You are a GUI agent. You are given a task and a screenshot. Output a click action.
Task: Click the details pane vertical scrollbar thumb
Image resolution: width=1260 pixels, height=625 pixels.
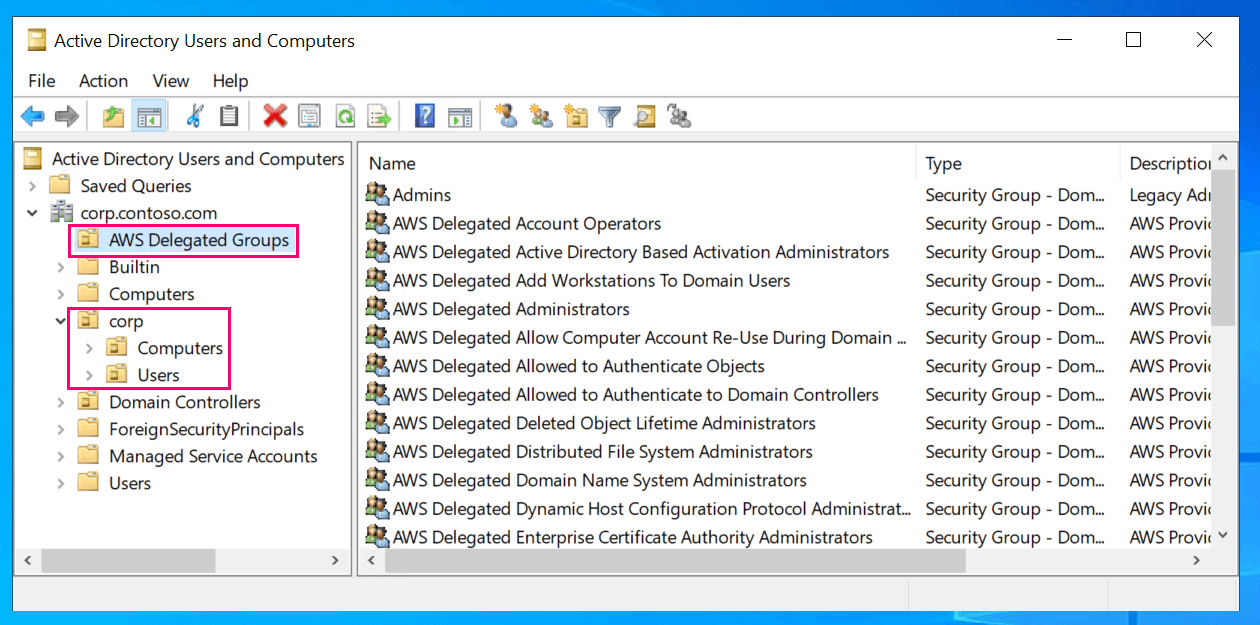click(1224, 250)
